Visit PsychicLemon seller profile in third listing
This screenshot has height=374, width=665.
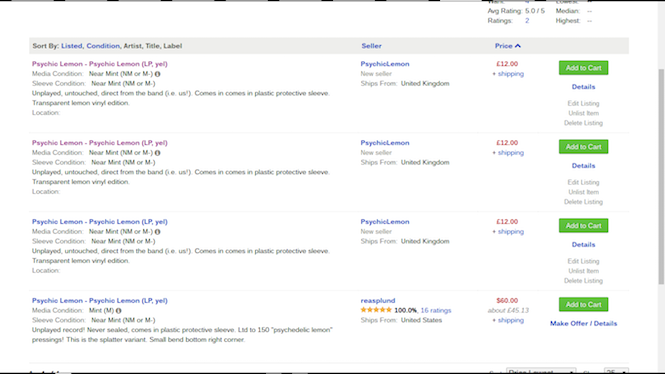[x=385, y=221]
